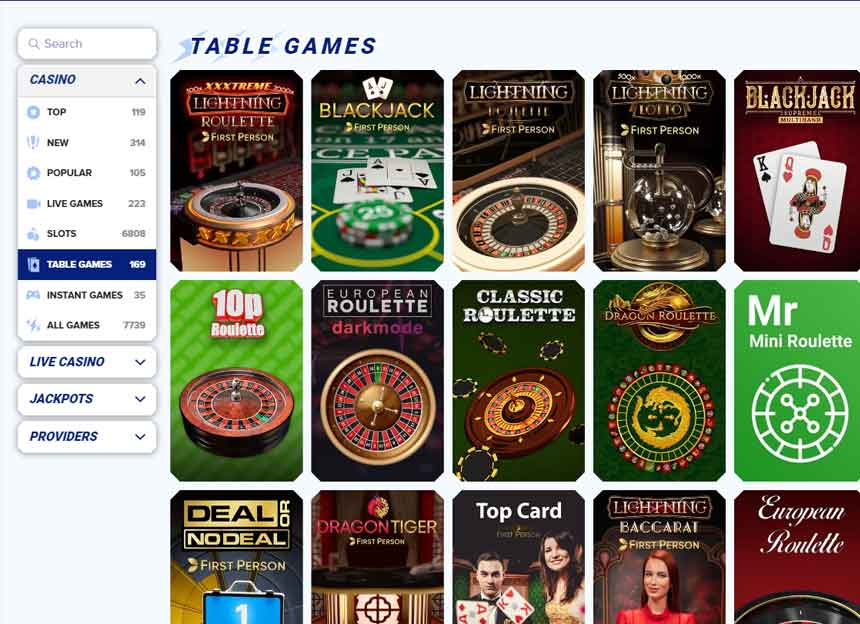
Task: Expand the Providers section
Action: [x=140, y=437]
